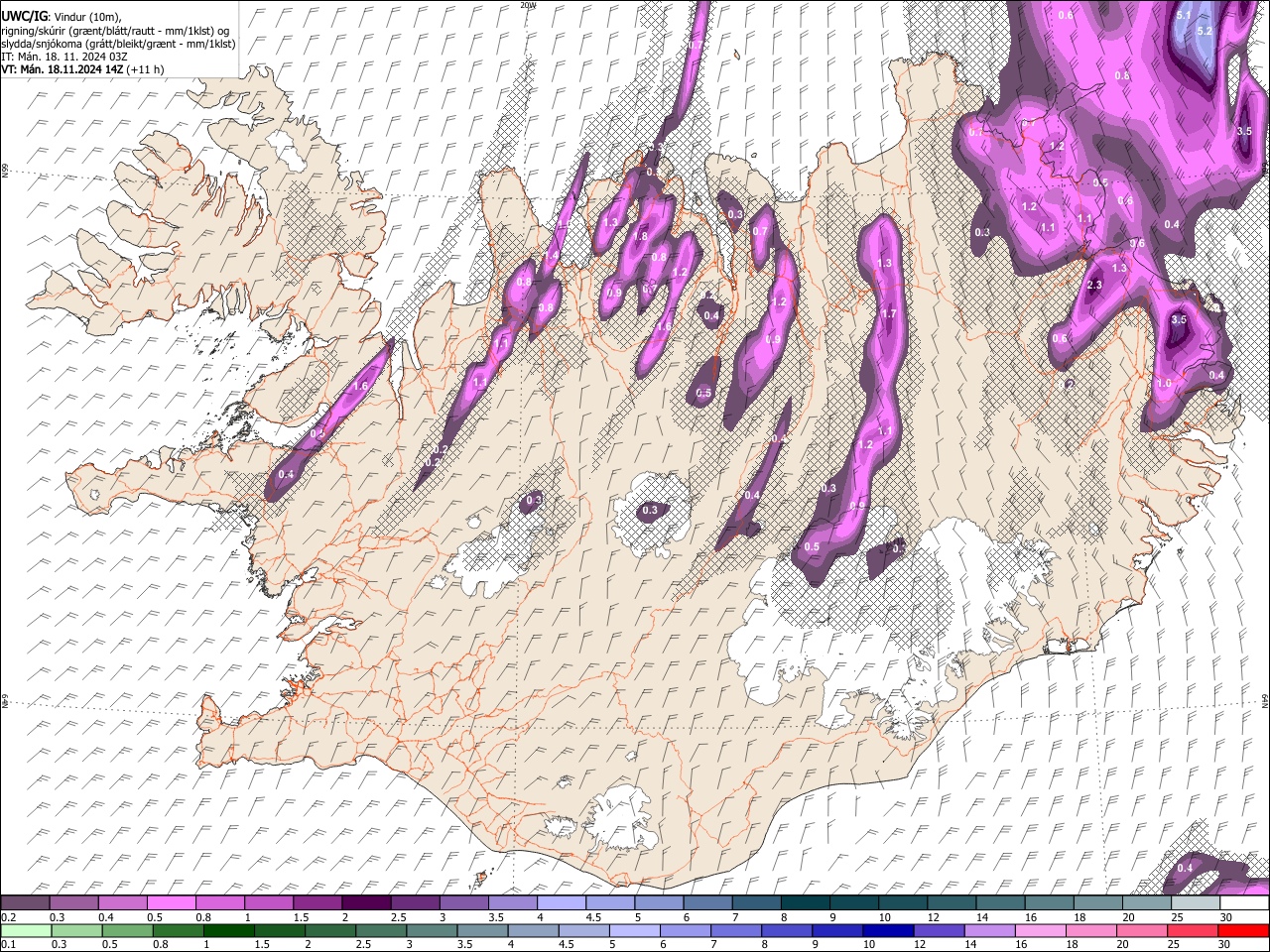Select the red 30 swatch in lower legend row

(1243, 931)
